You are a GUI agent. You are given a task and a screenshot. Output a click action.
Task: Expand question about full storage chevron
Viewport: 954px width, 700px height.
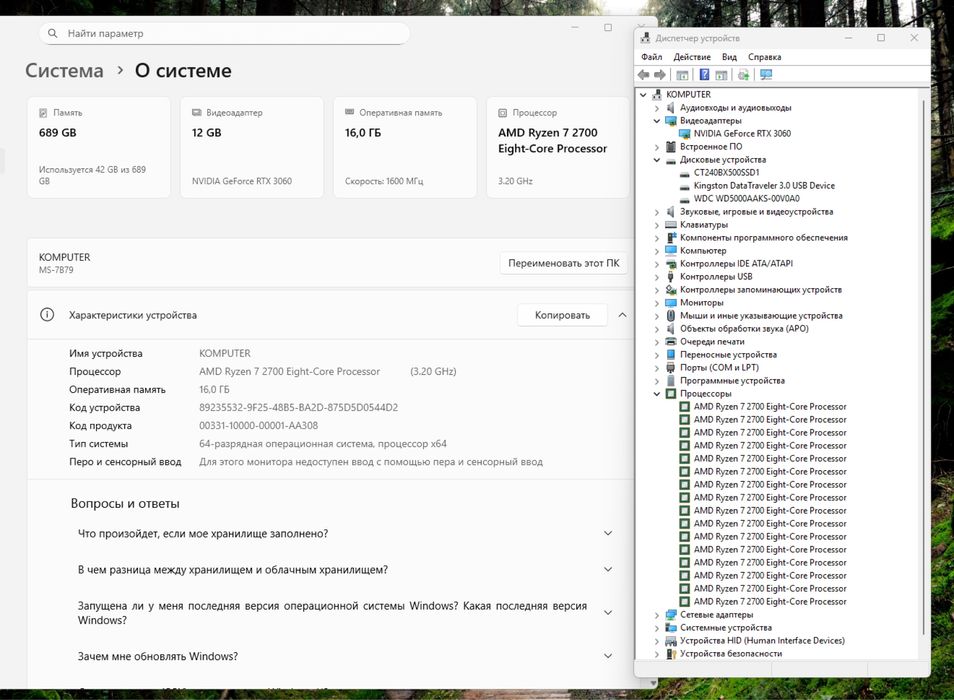pos(608,533)
